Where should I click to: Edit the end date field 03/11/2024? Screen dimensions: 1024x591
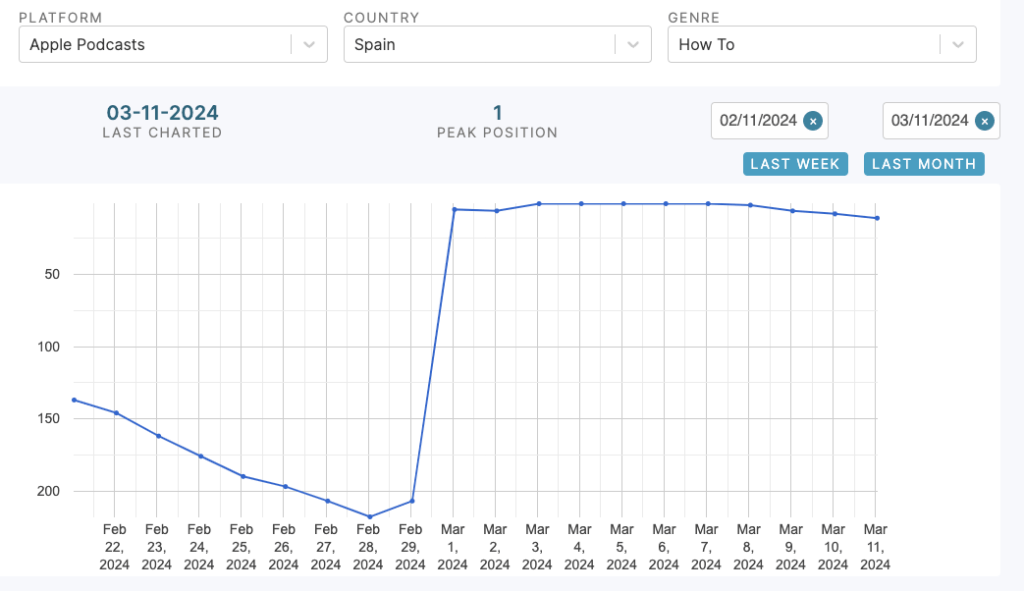[x=929, y=121]
